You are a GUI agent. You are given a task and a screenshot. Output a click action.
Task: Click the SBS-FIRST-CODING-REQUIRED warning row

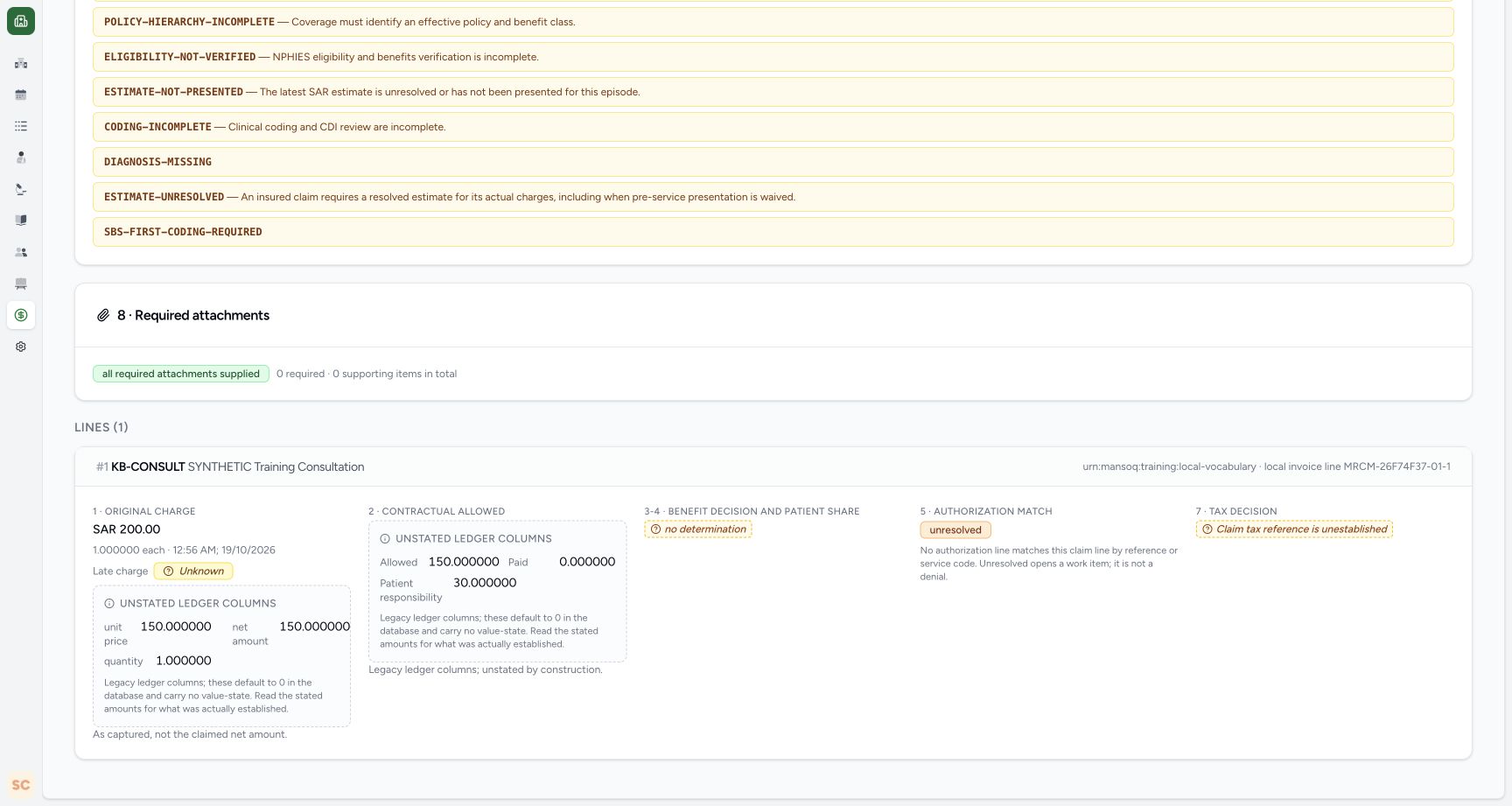point(773,232)
